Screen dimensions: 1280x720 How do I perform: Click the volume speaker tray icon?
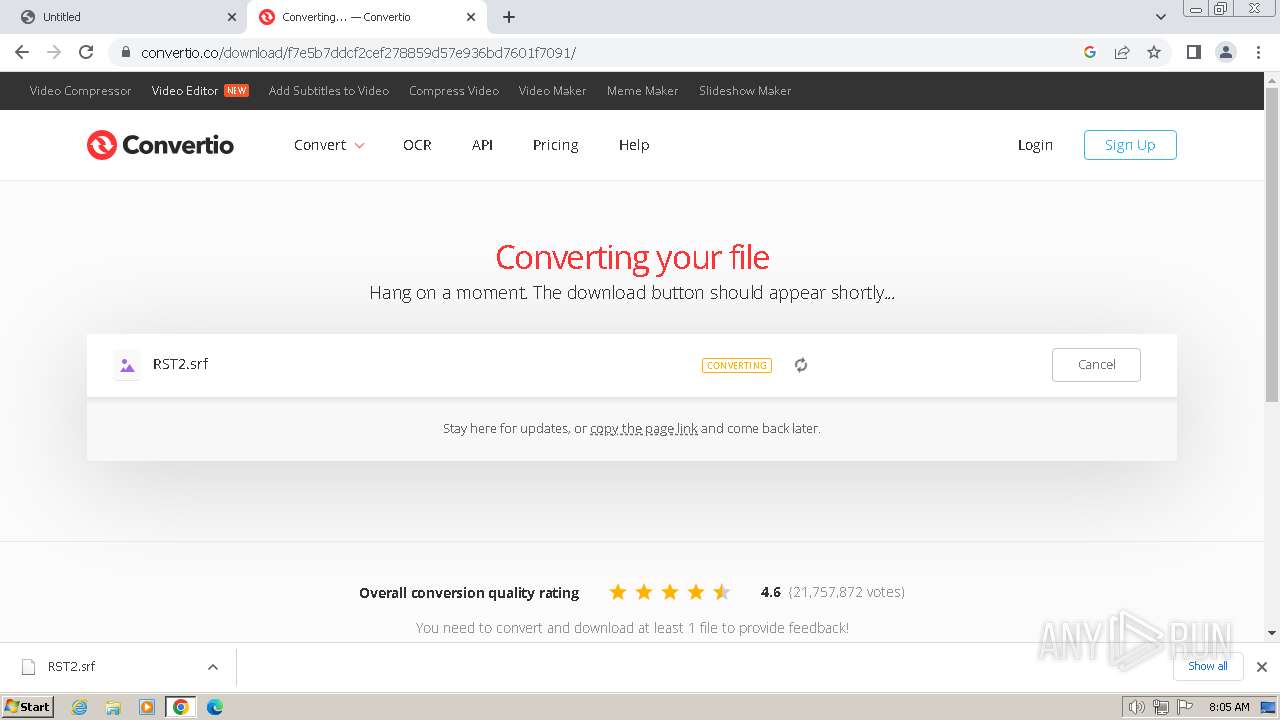coord(1136,707)
